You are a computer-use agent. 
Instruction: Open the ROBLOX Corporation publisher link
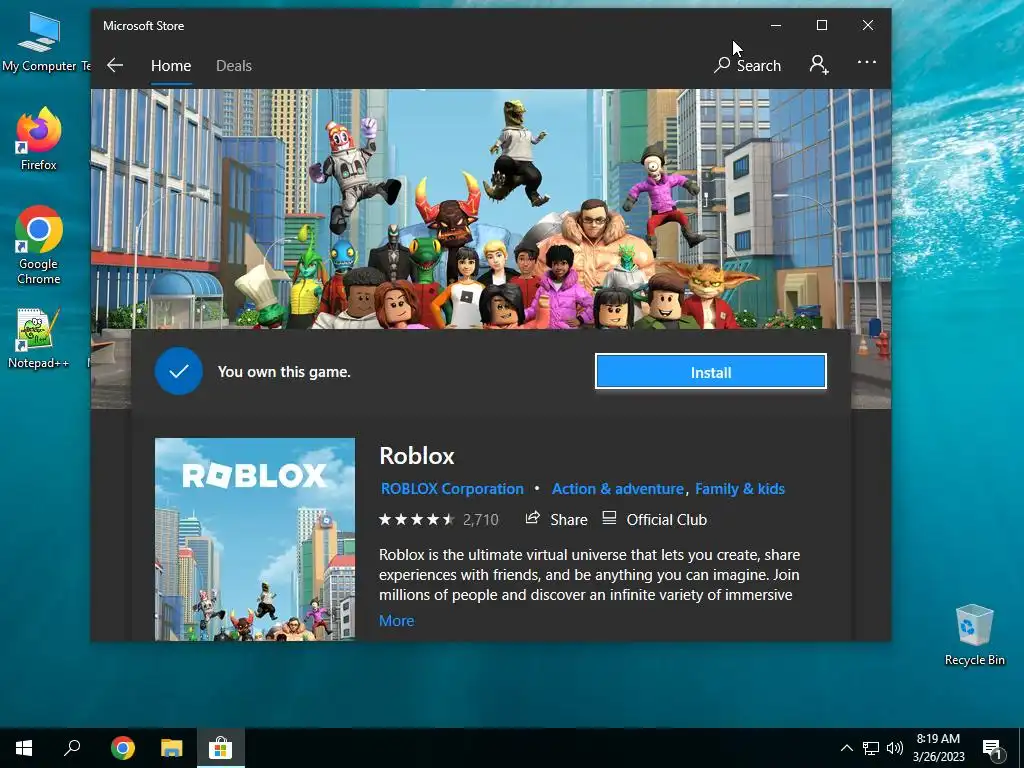[452, 488]
